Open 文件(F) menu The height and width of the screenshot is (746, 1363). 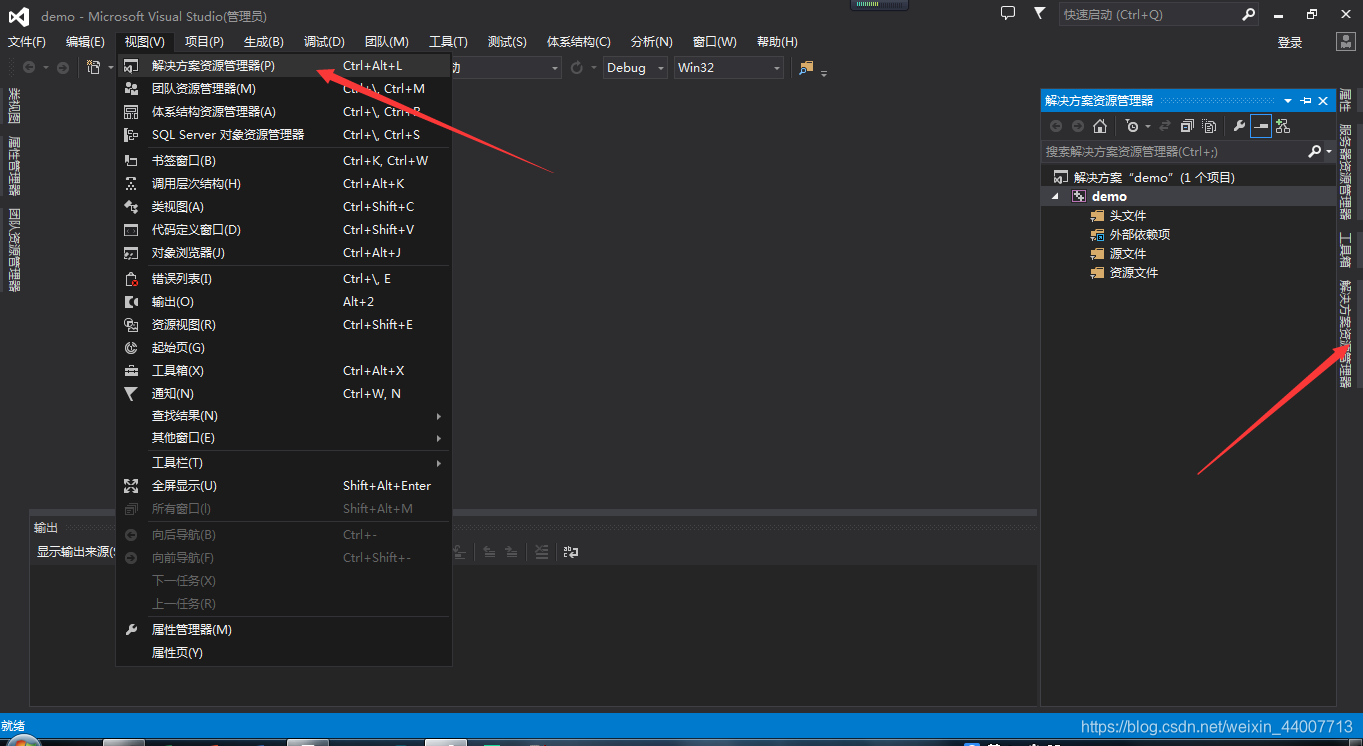point(27,41)
